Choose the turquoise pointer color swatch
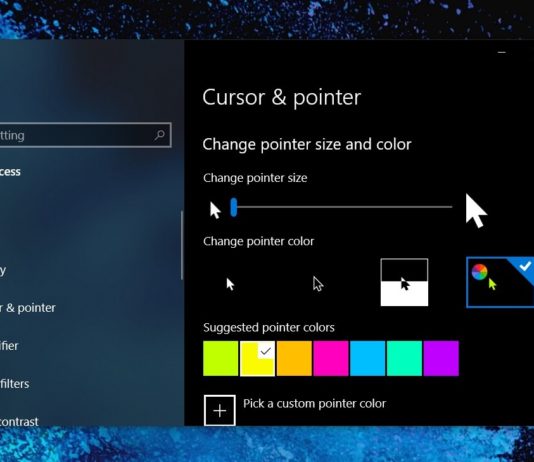This screenshot has width=534, height=462. (x=405, y=359)
